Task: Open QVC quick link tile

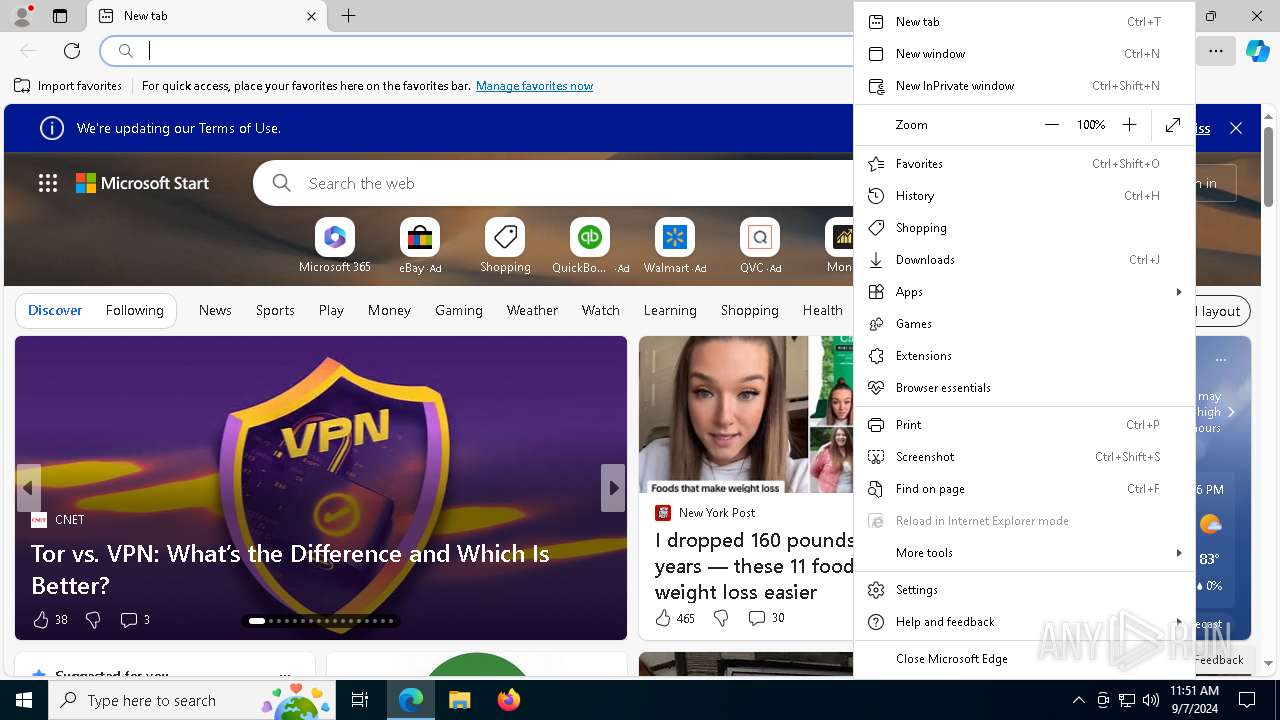Action: pos(760,246)
